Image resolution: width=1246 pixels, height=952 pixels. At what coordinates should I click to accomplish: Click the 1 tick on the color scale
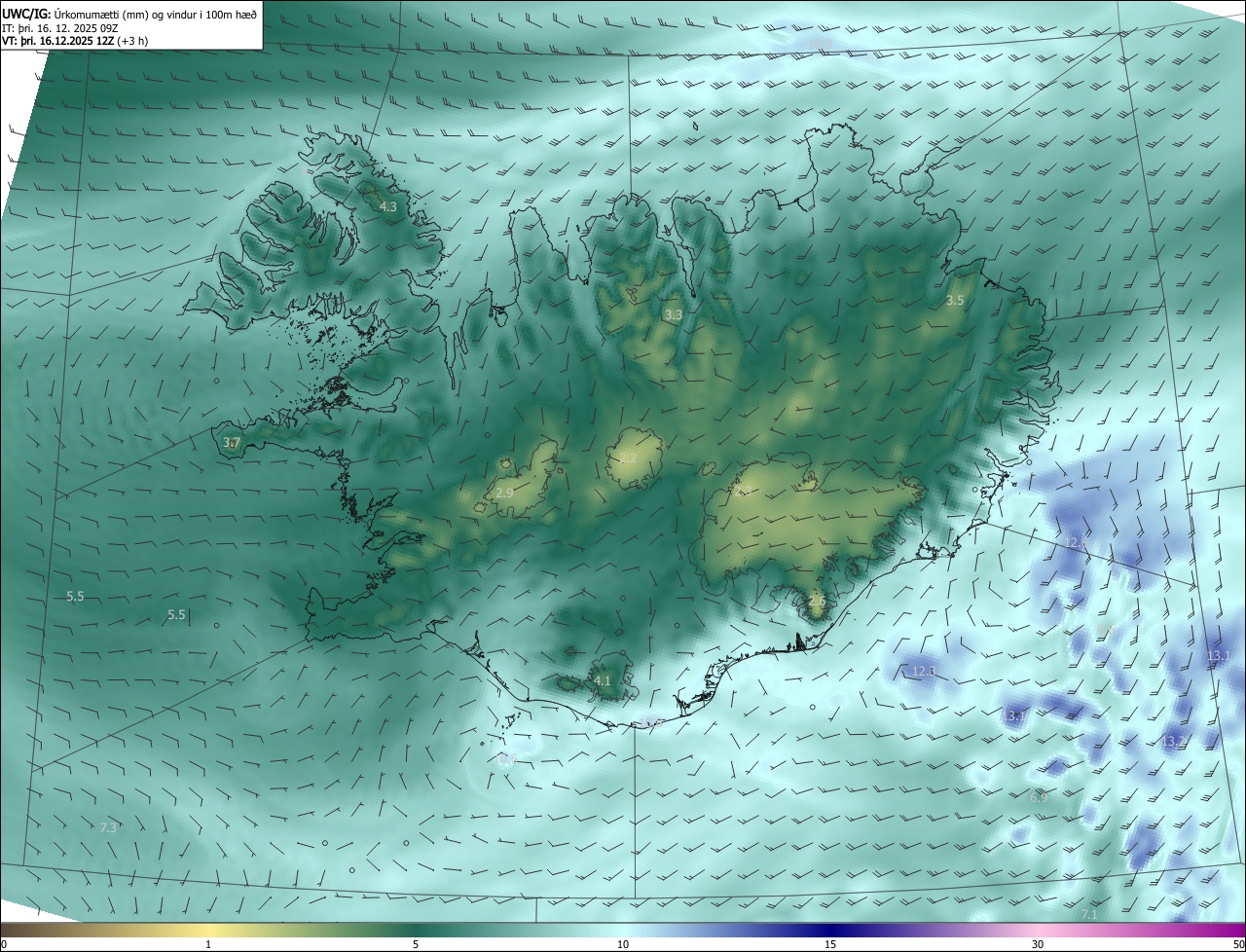(208, 944)
